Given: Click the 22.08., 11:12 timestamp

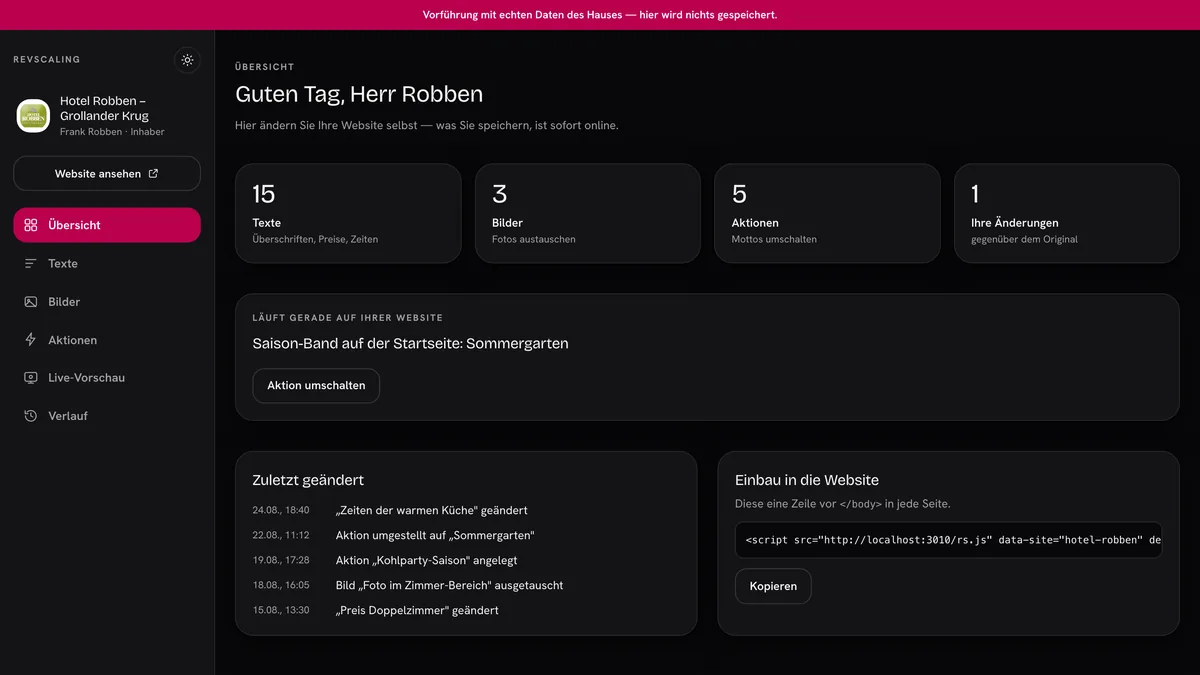Looking at the screenshot, I should (x=281, y=535).
